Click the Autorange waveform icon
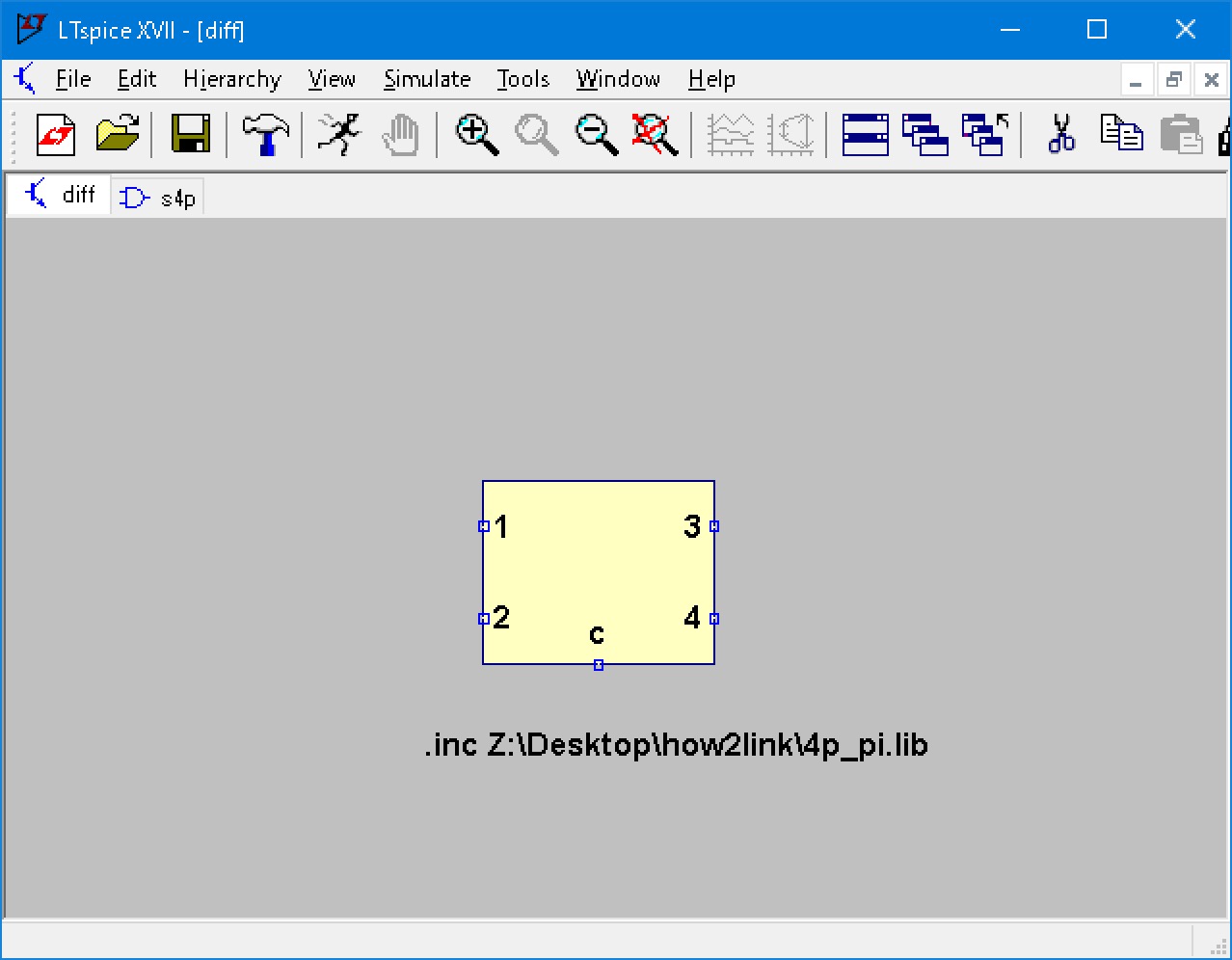 [x=732, y=134]
